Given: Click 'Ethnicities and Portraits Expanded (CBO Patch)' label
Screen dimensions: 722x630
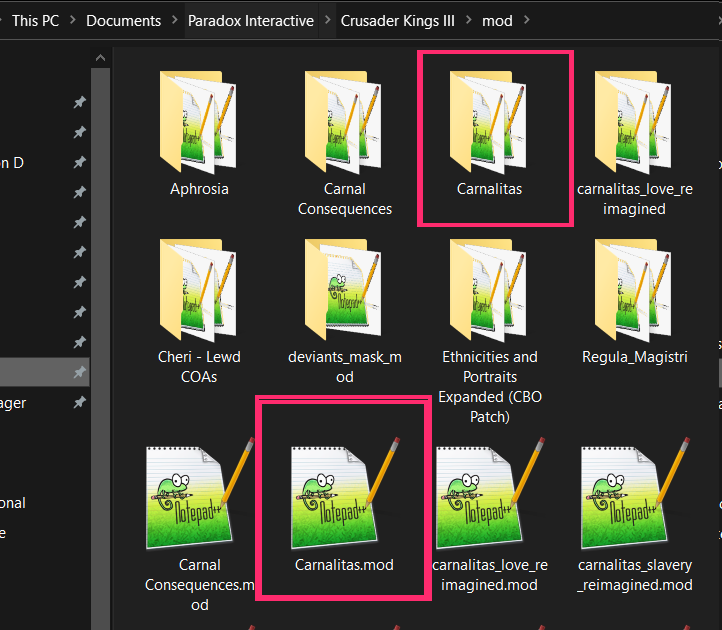Looking at the screenshot, I should pyautogui.click(x=489, y=387).
